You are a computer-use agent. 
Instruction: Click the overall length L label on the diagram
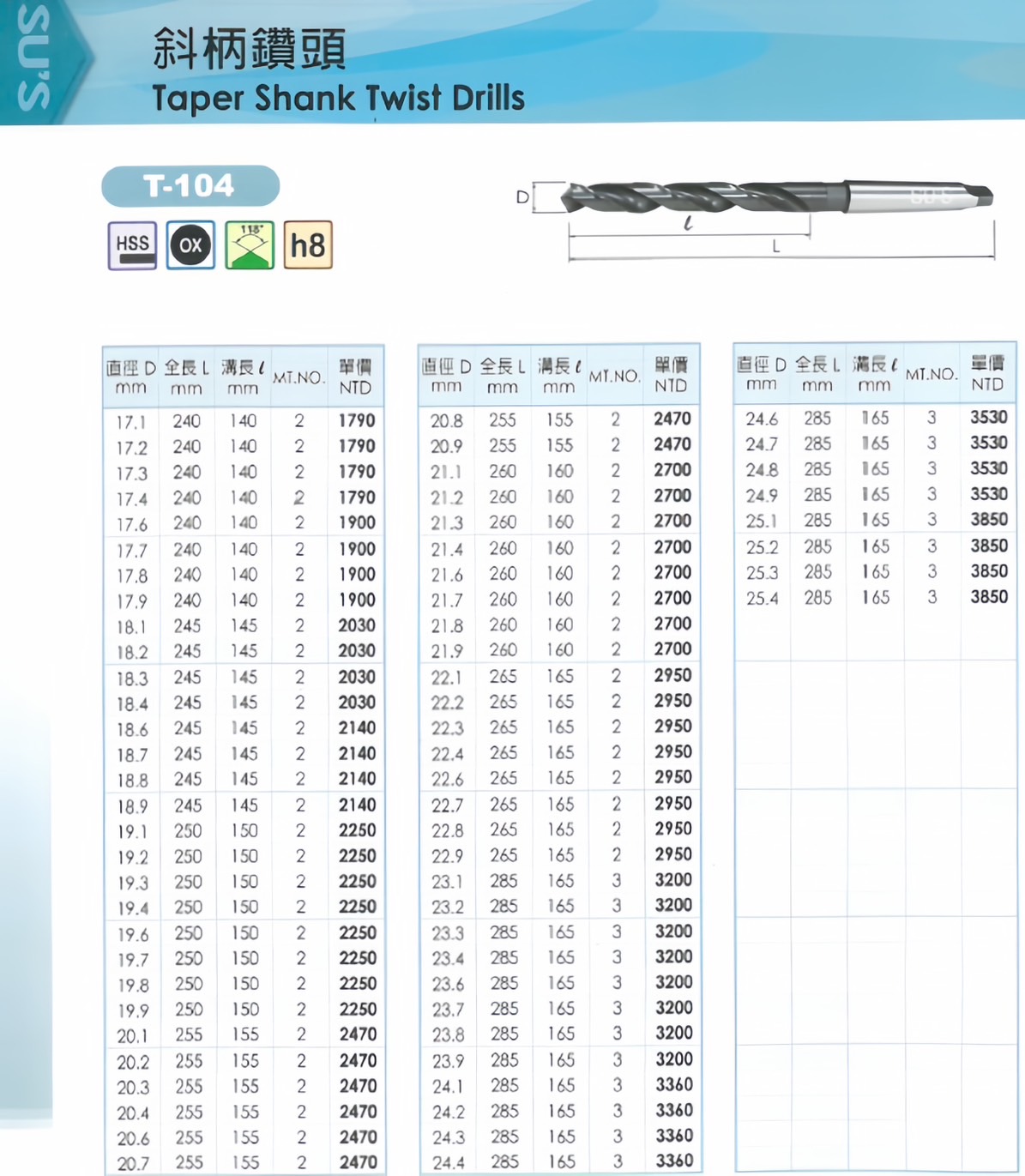776,246
